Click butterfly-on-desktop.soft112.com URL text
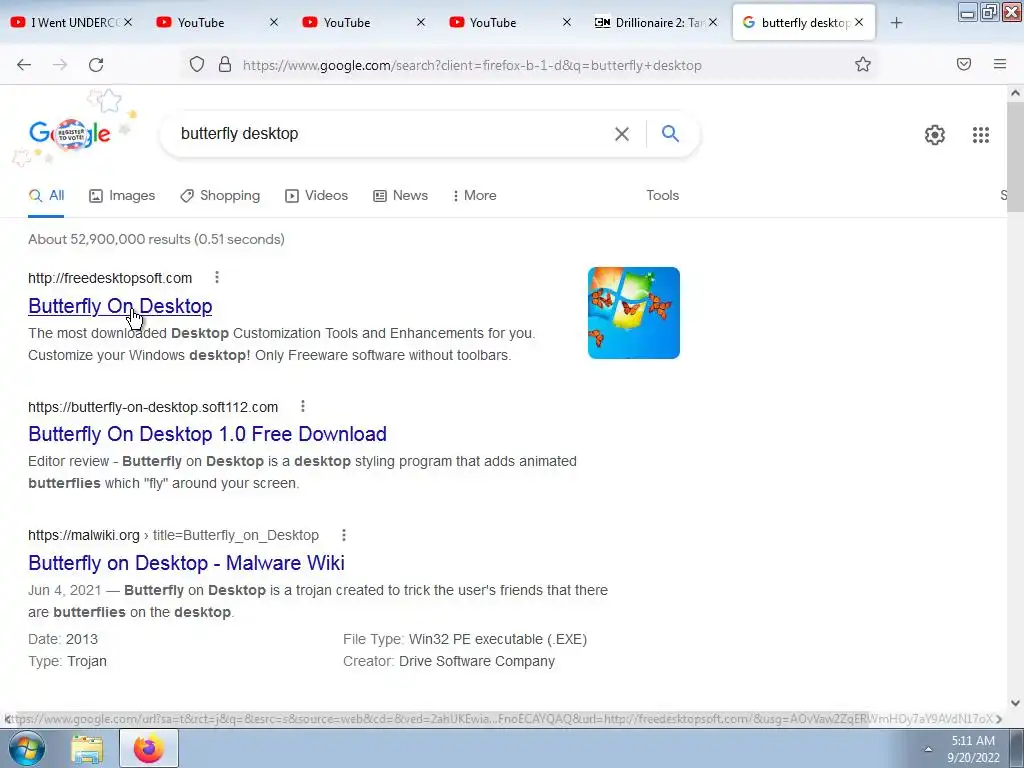Screen dimensions: 1024x768 tap(153, 407)
